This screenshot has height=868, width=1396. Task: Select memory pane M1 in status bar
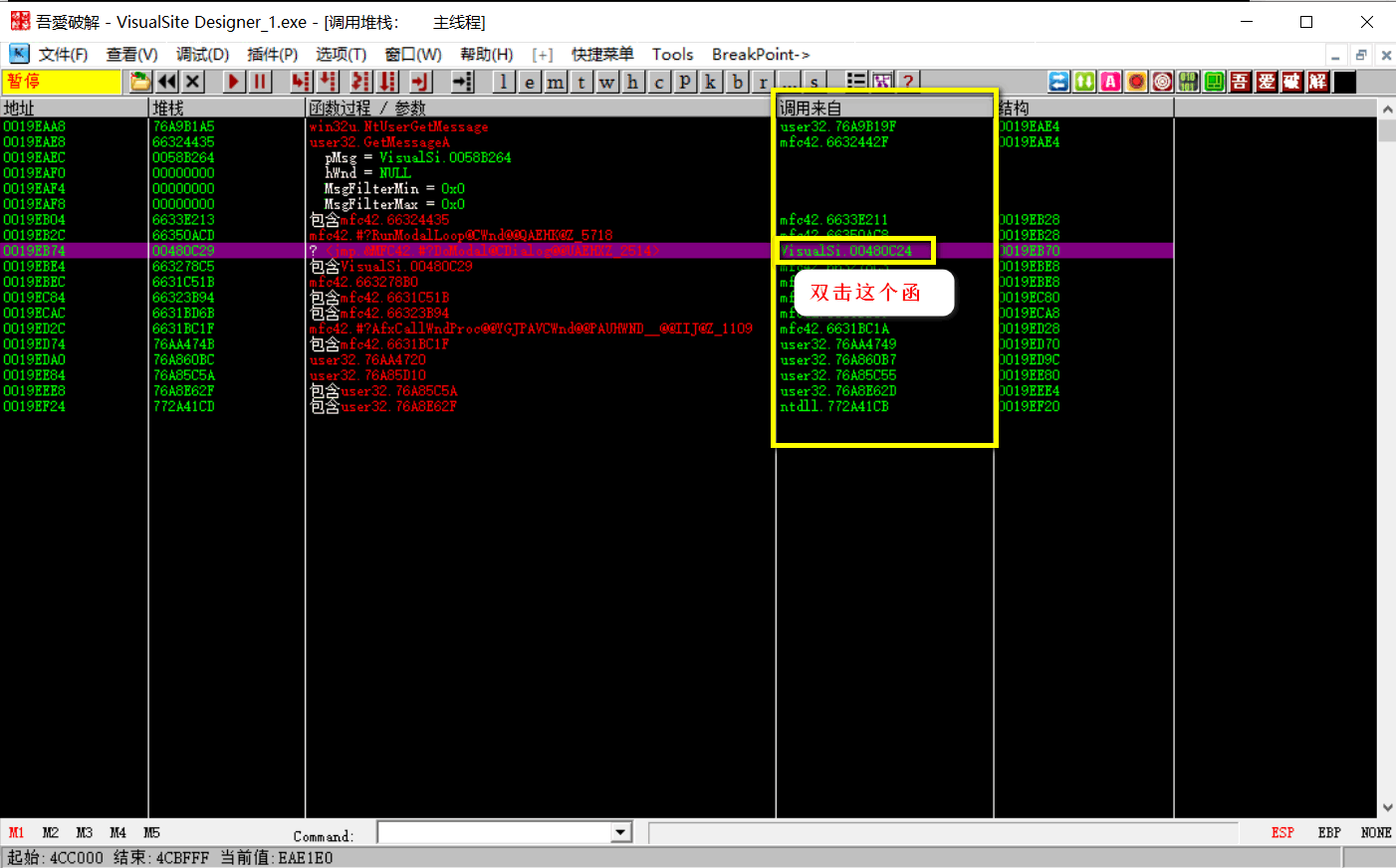click(16, 832)
